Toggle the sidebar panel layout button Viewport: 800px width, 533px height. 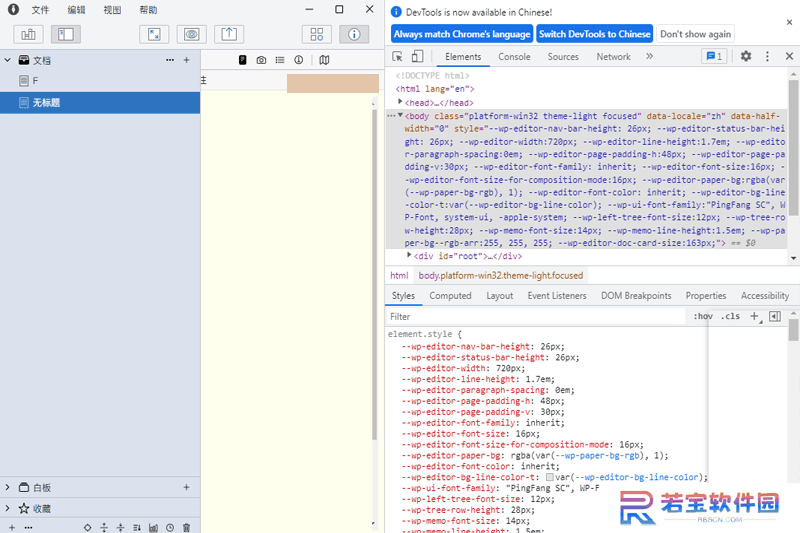(66, 34)
